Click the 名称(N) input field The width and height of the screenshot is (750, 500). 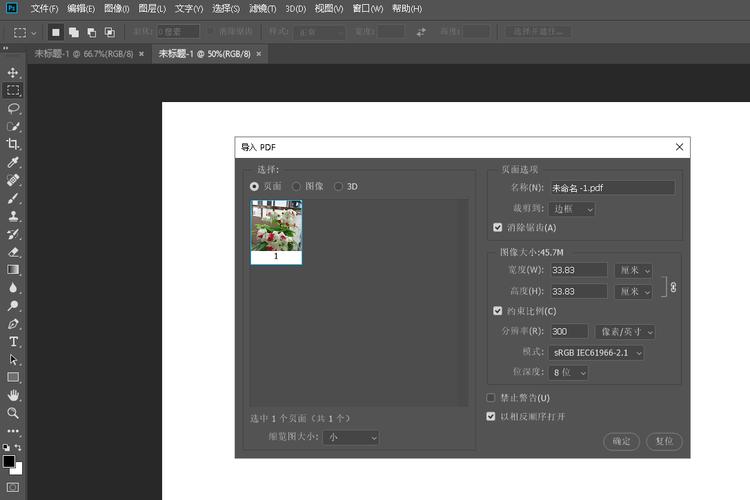pos(612,188)
